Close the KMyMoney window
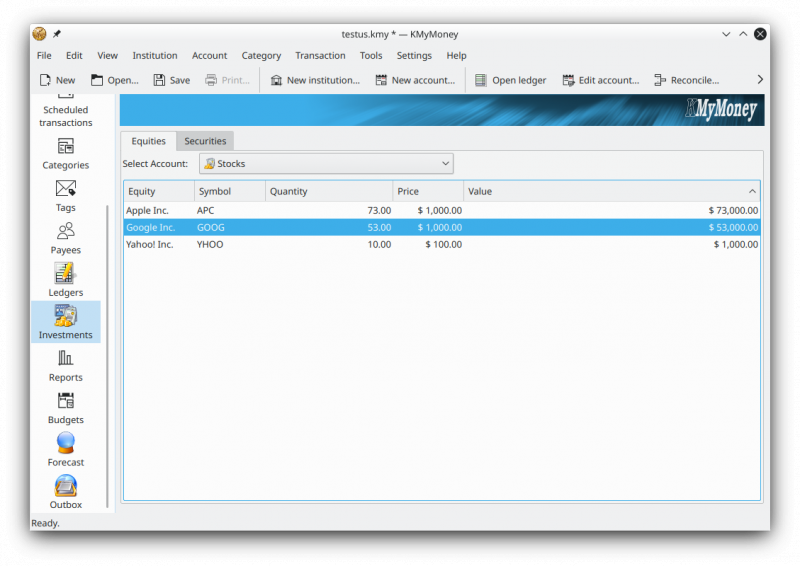The height and width of the screenshot is (566, 800). tap(760, 34)
